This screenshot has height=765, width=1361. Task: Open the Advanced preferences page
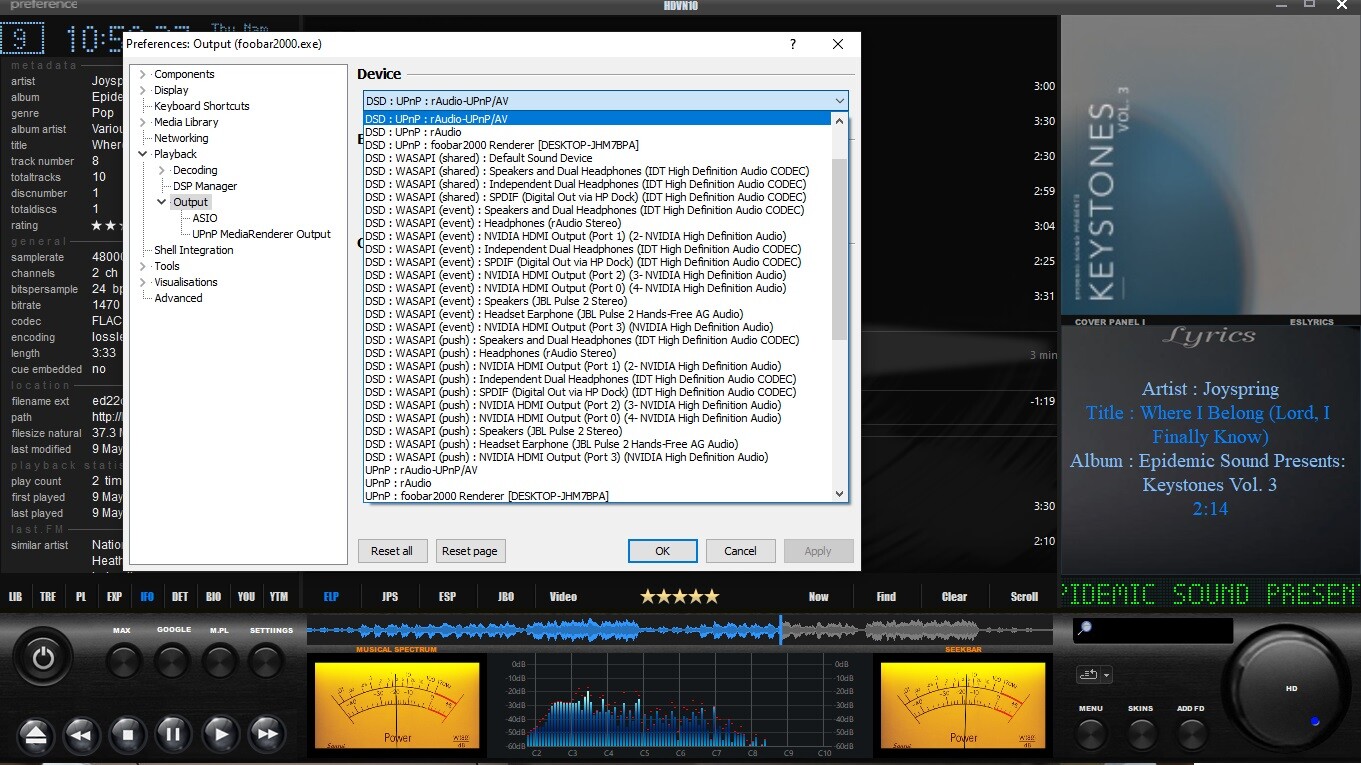click(178, 298)
